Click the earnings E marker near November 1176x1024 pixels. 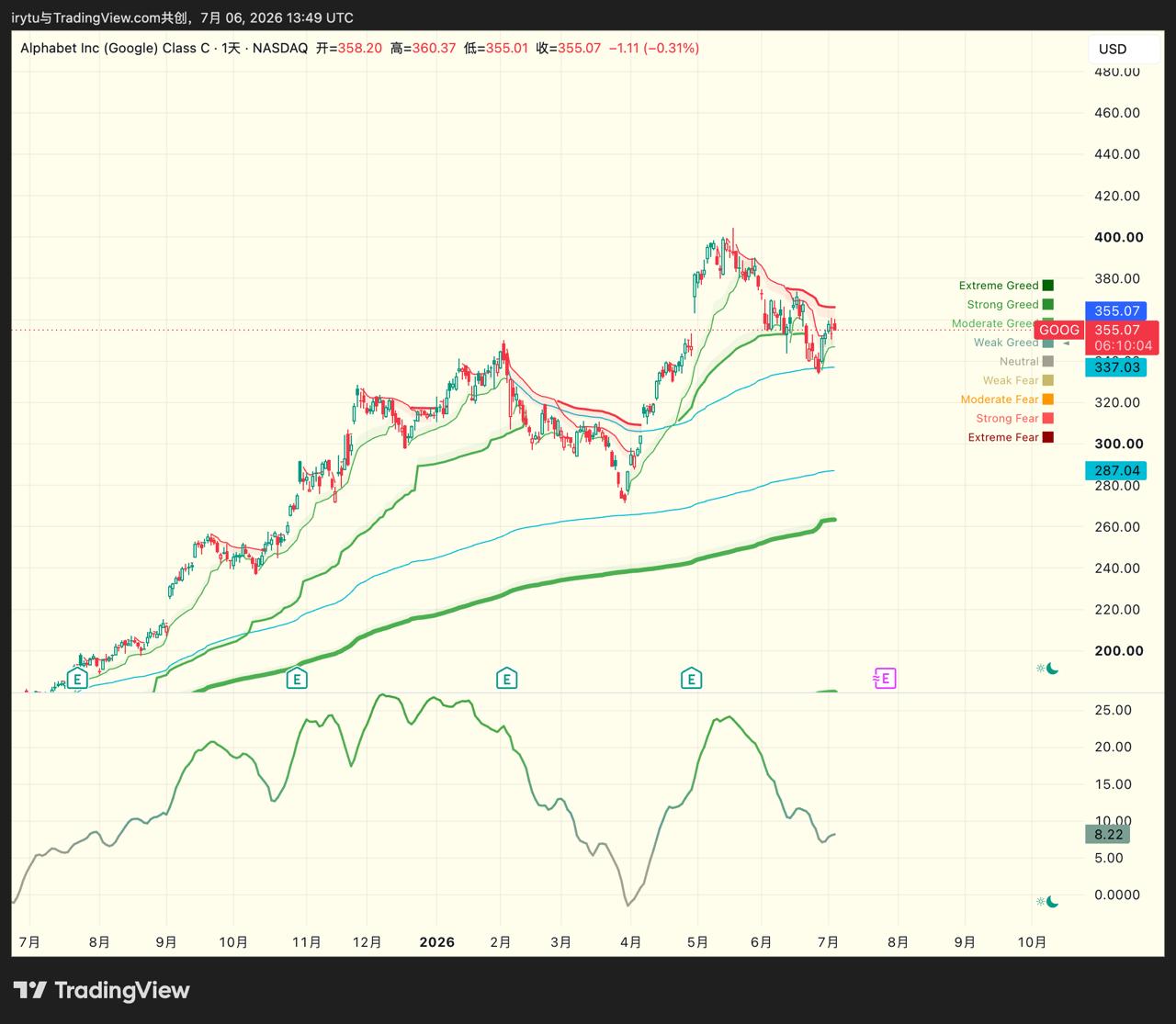pyautogui.click(x=296, y=679)
